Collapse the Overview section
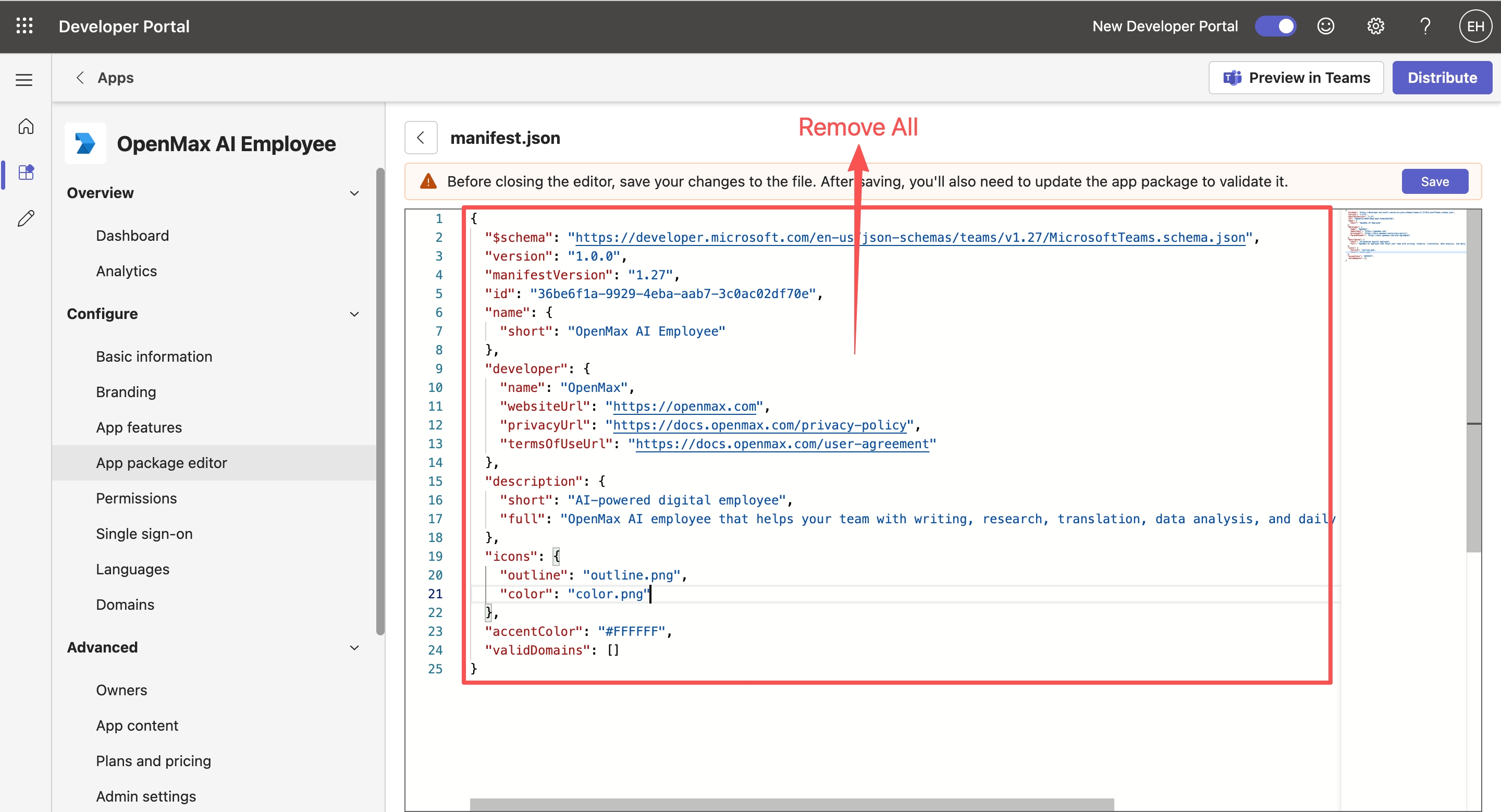 point(354,193)
